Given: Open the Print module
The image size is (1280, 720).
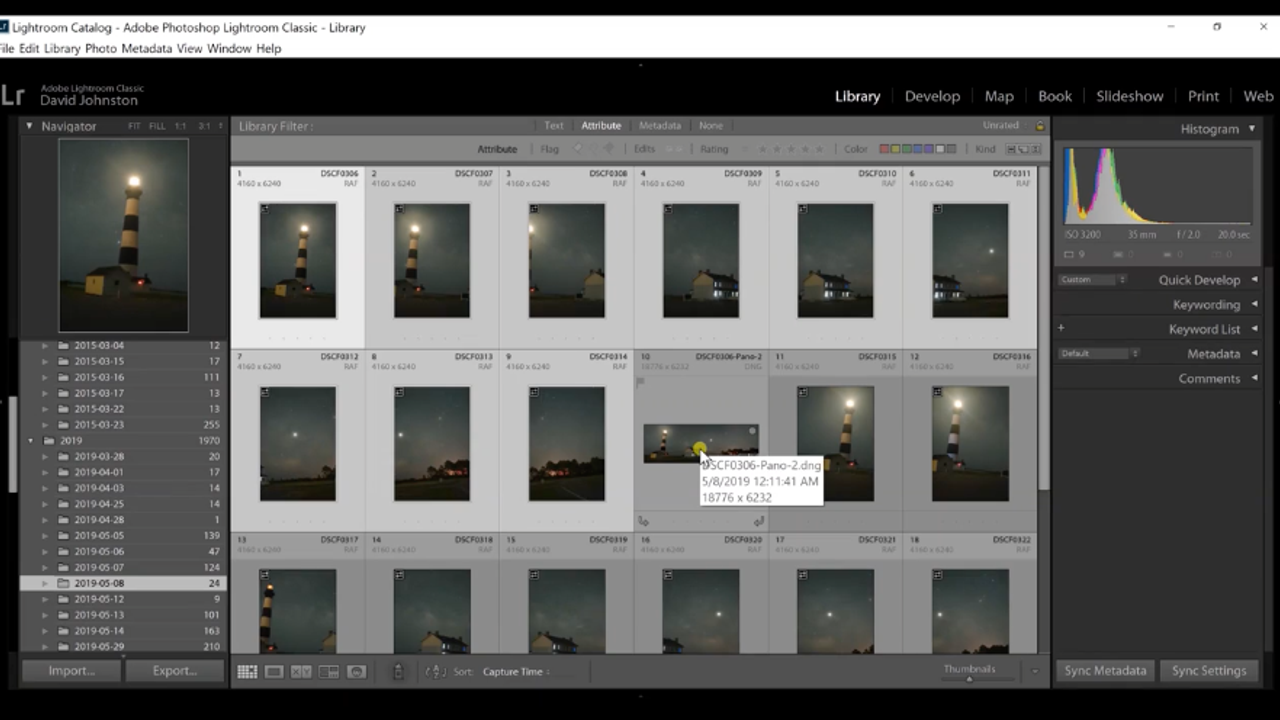Looking at the screenshot, I should (1203, 96).
